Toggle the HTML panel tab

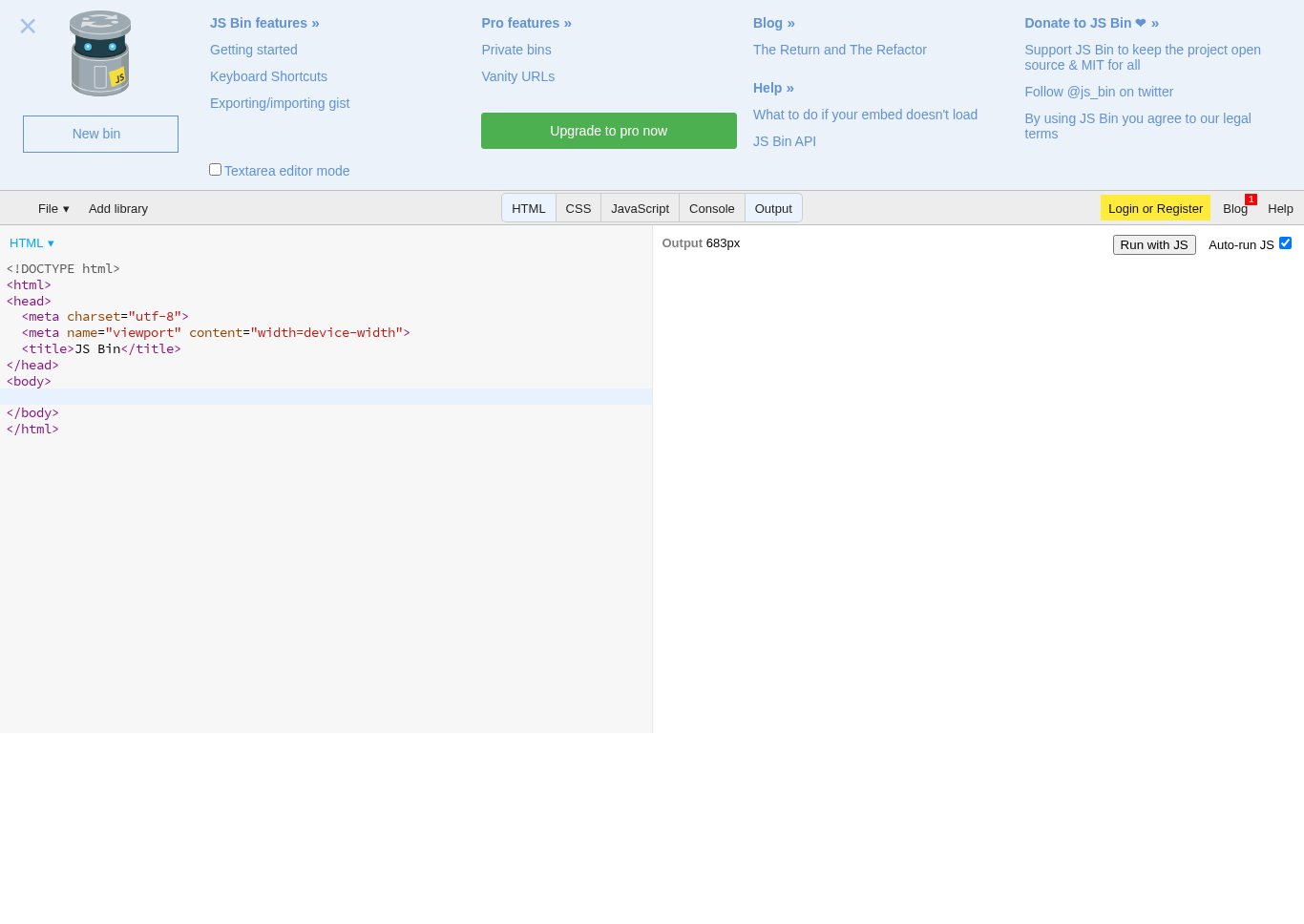click(x=529, y=208)
